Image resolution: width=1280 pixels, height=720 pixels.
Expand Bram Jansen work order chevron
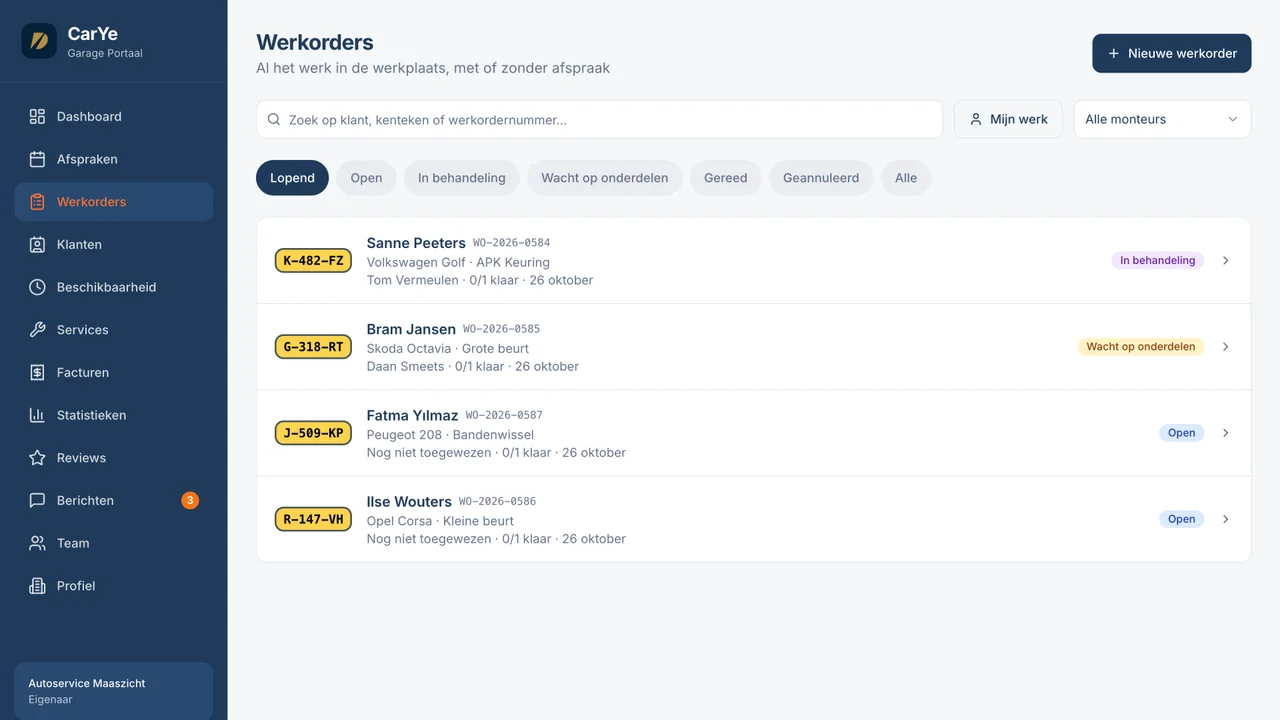[1226, 346]
